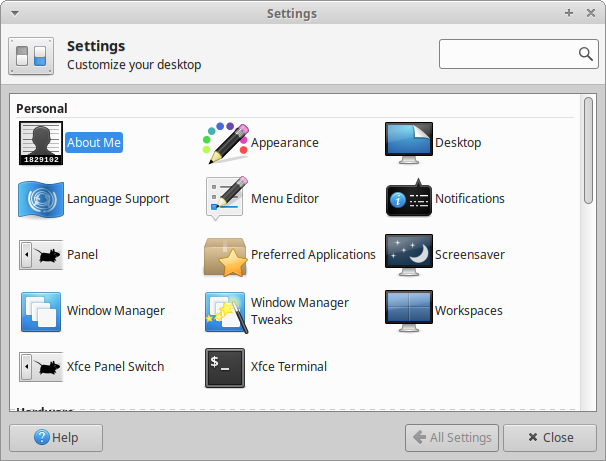Open the About Me settings icon
This screenshot has height=461, width=606.
41,143
